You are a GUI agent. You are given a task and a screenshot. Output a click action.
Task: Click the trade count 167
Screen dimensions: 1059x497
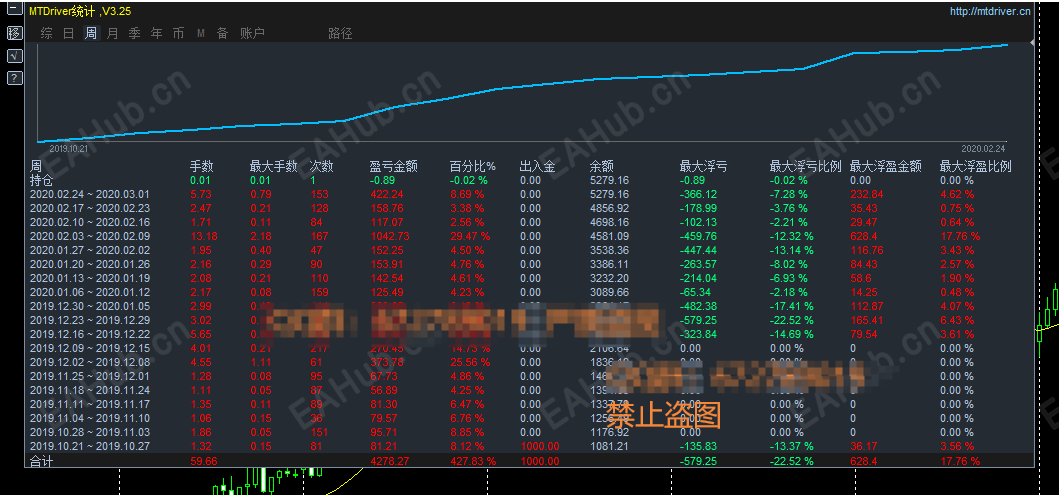(319, 236)
